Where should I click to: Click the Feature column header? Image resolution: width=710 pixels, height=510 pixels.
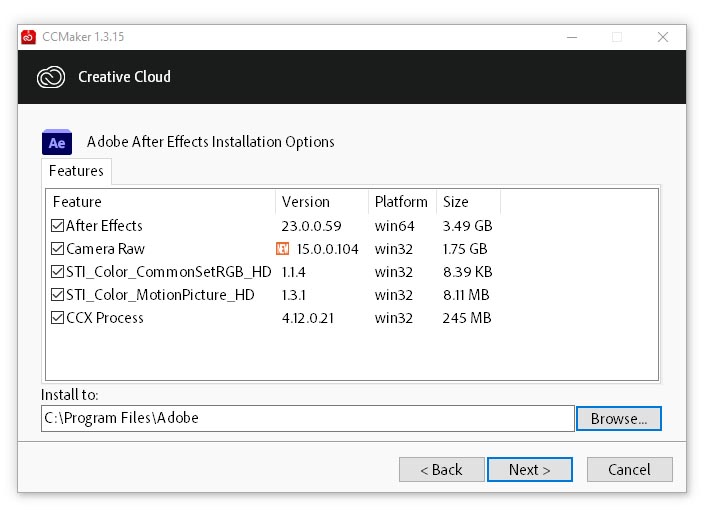(x=161, y=202)
